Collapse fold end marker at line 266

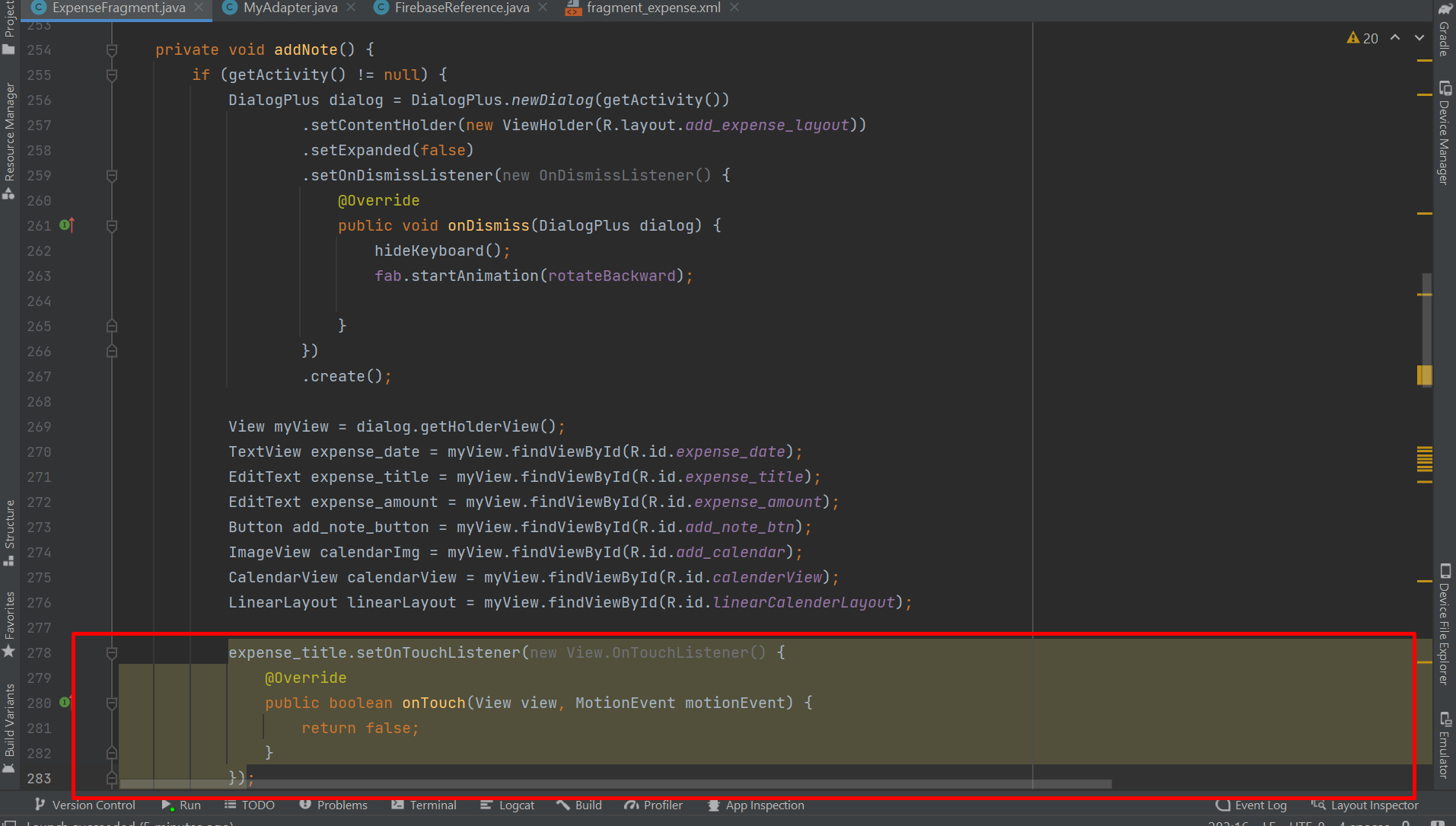(112, 351)
